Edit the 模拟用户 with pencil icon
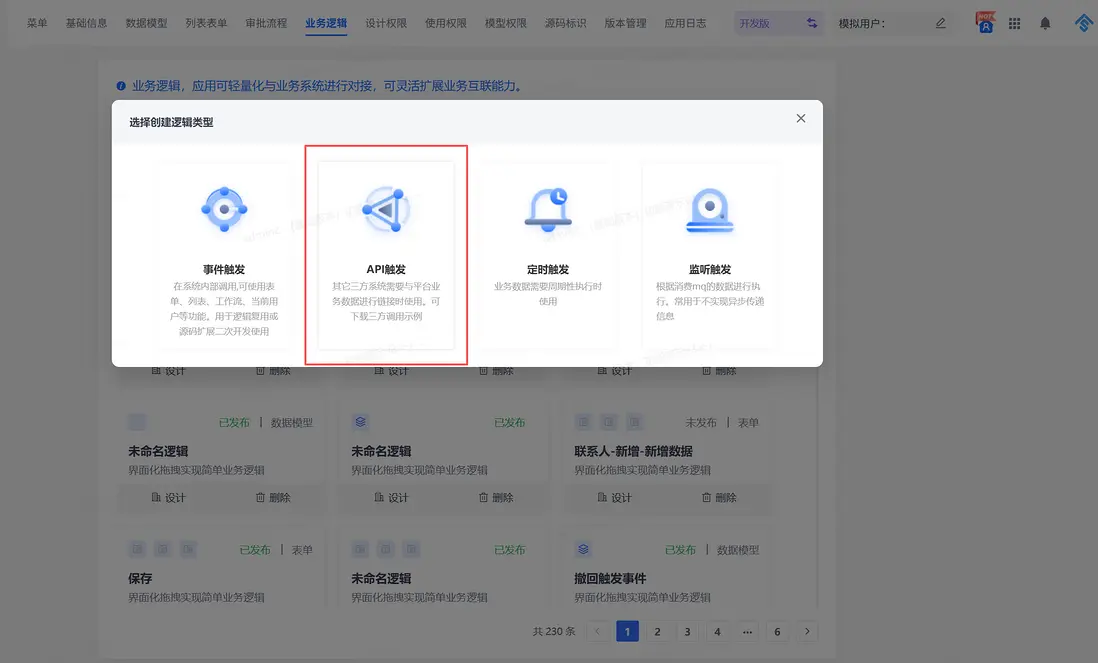Viewport: 1098px width, 663px height. coord(940,23)
